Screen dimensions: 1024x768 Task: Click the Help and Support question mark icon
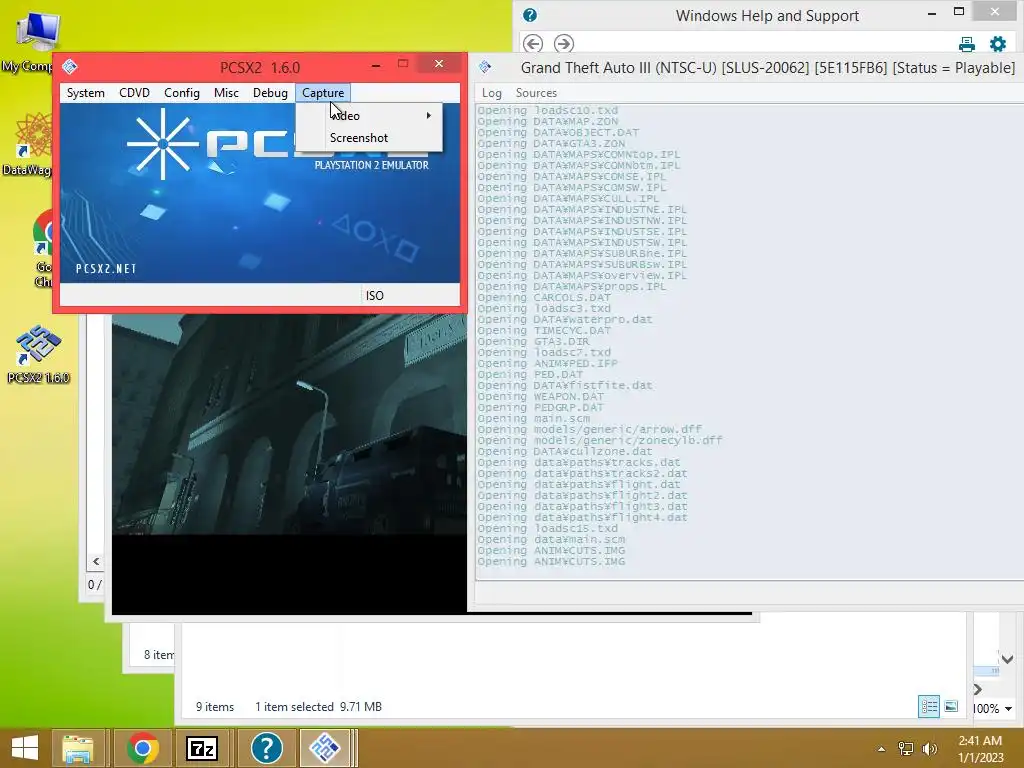[x=530, y=15]
